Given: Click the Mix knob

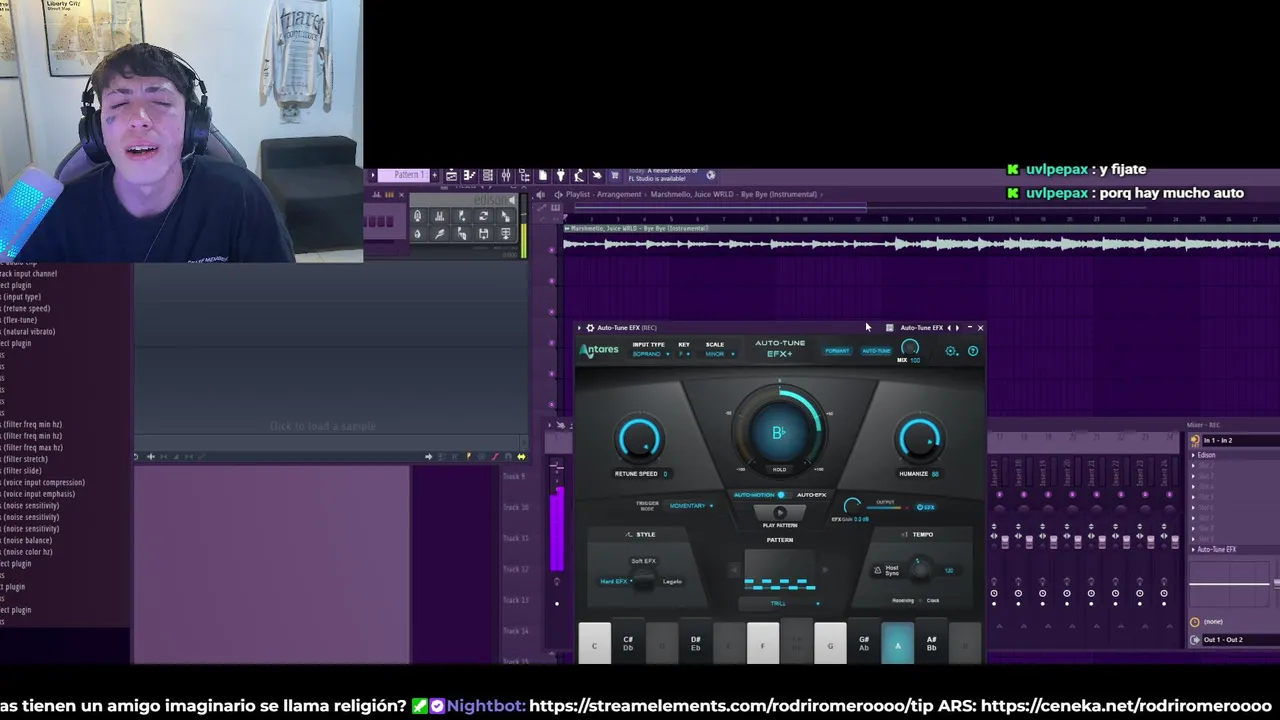Looking at the screenshot, I should point(910,348).
